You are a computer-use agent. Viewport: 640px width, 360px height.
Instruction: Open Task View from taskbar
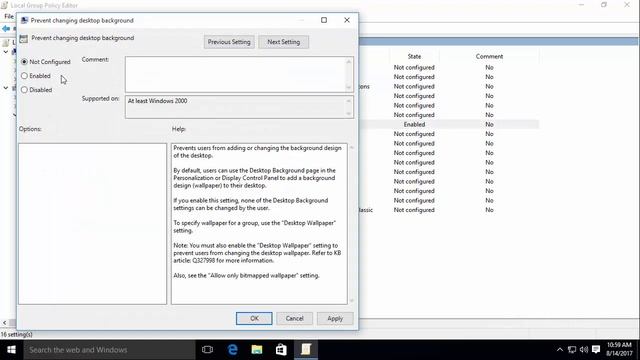[207, 350]
